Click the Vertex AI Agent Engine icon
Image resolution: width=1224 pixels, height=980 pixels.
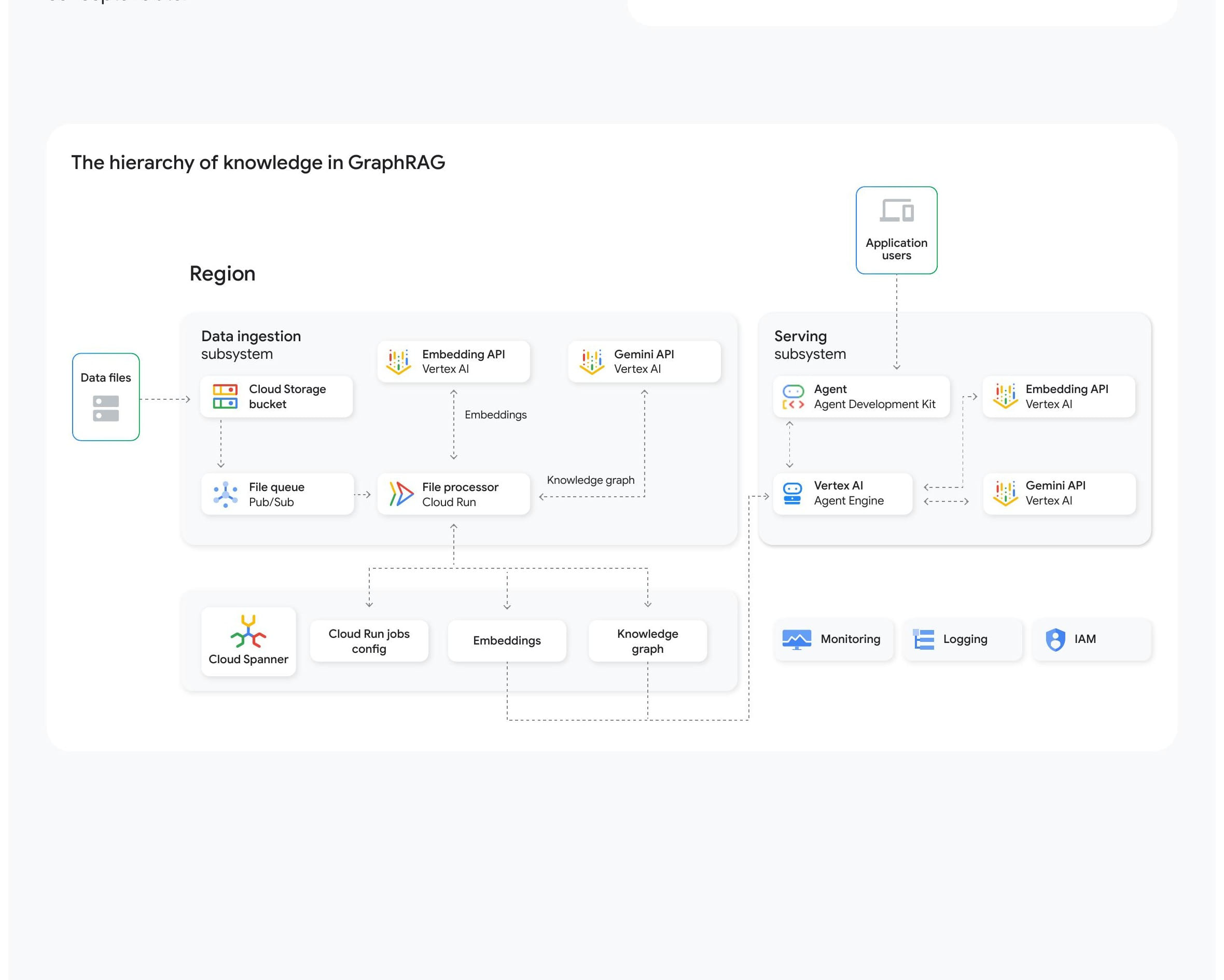pos(792,494)
